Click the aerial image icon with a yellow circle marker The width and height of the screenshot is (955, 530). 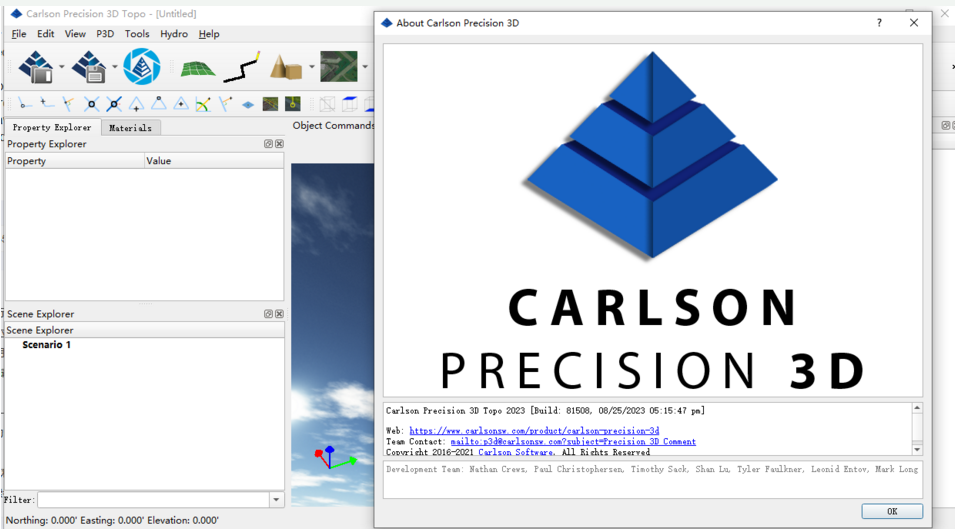[x=293, y=104]
